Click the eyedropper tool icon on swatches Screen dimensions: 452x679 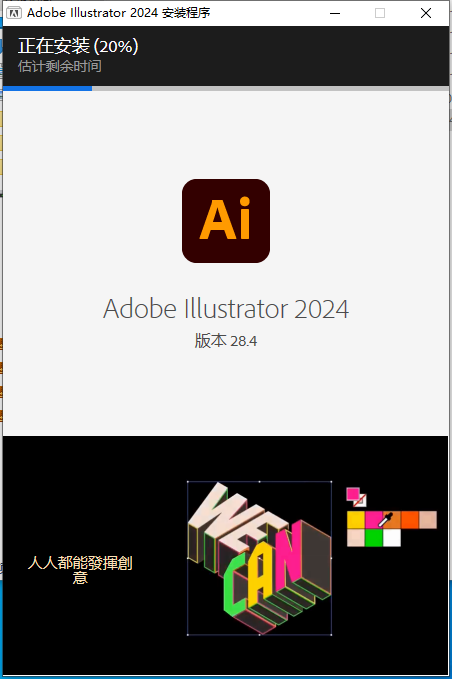pos(385,519)
